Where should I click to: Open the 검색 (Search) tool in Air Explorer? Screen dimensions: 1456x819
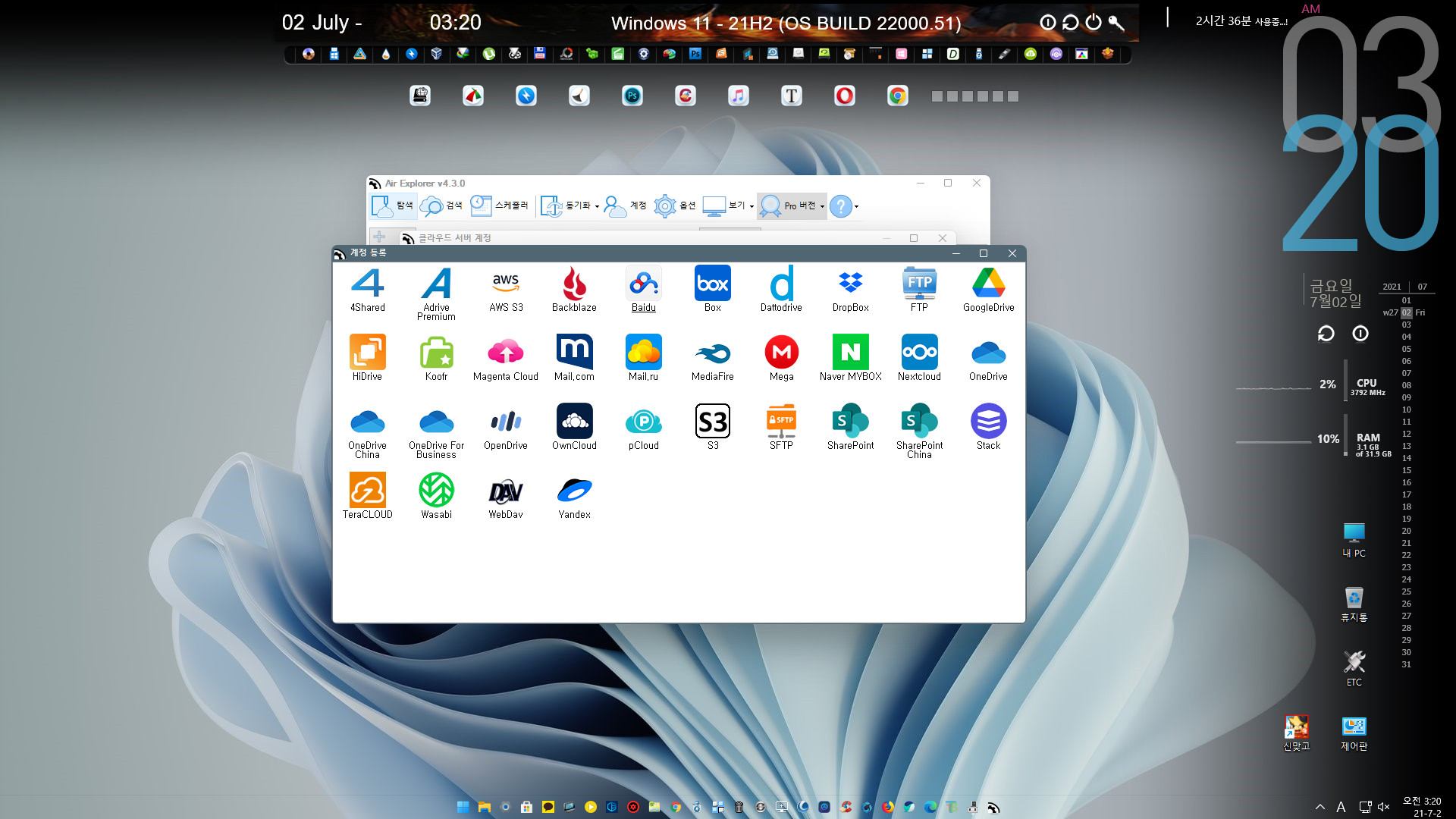(442, 206)
